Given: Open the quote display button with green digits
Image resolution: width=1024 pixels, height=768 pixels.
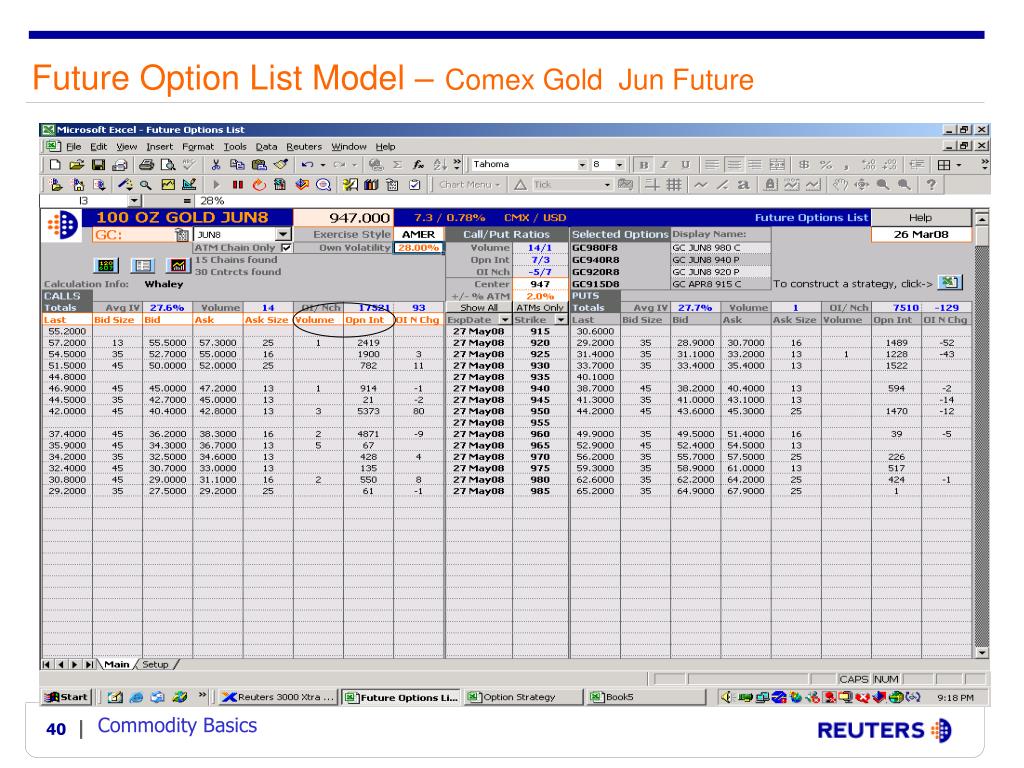Looking at the screenshot, I should click(x=106, y=265).
